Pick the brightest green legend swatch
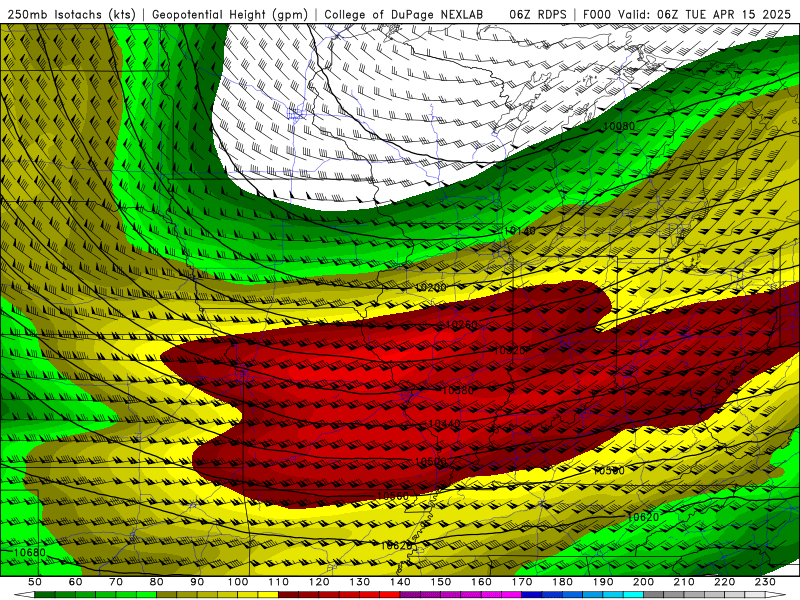The height and width of the screenshot is (600, 800). tap(146, 594)
